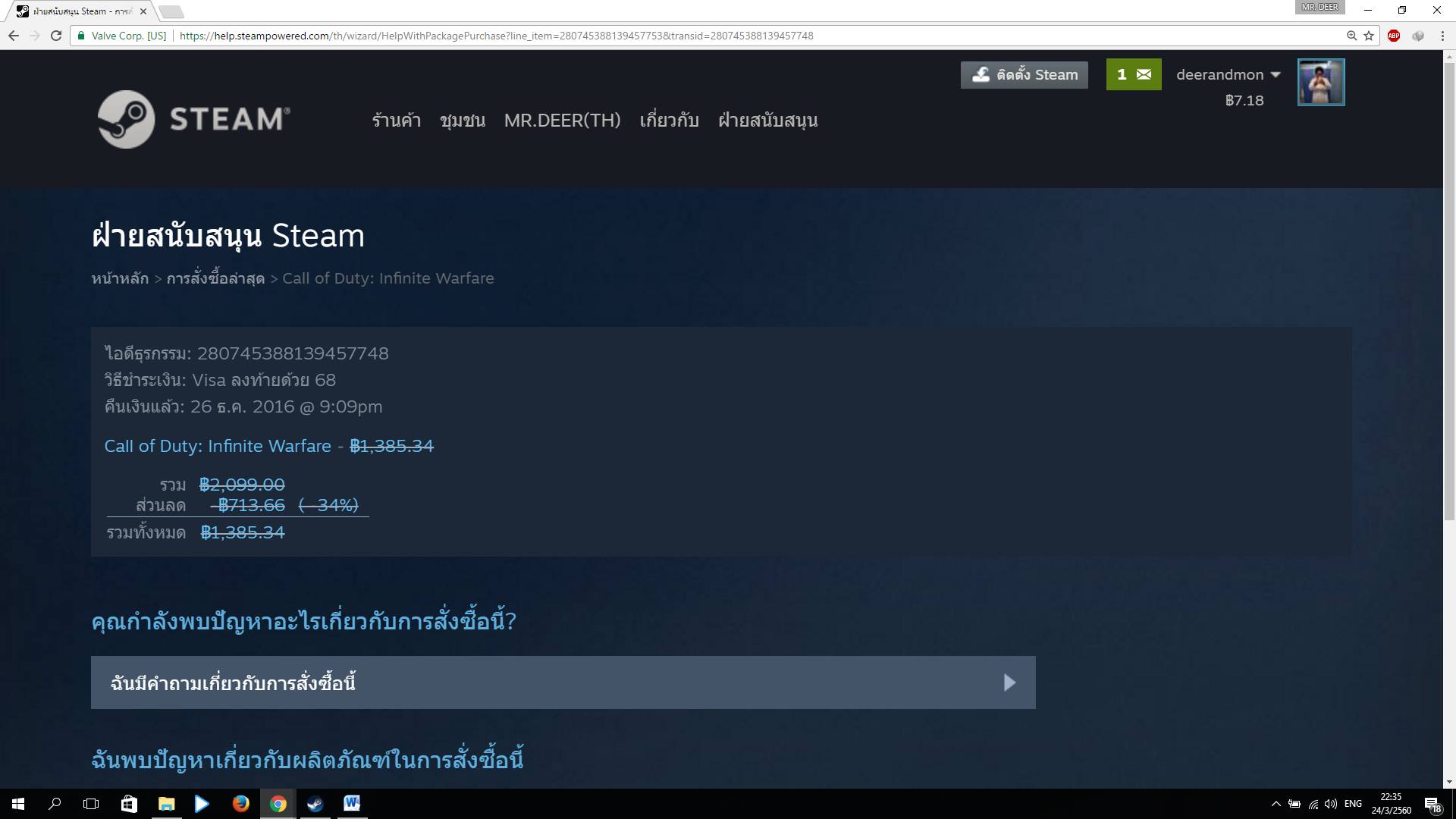This screenshot has width=1456, height=819.
Task: Click the AdBlock Plus extension icon
Action: (1393, 36)
